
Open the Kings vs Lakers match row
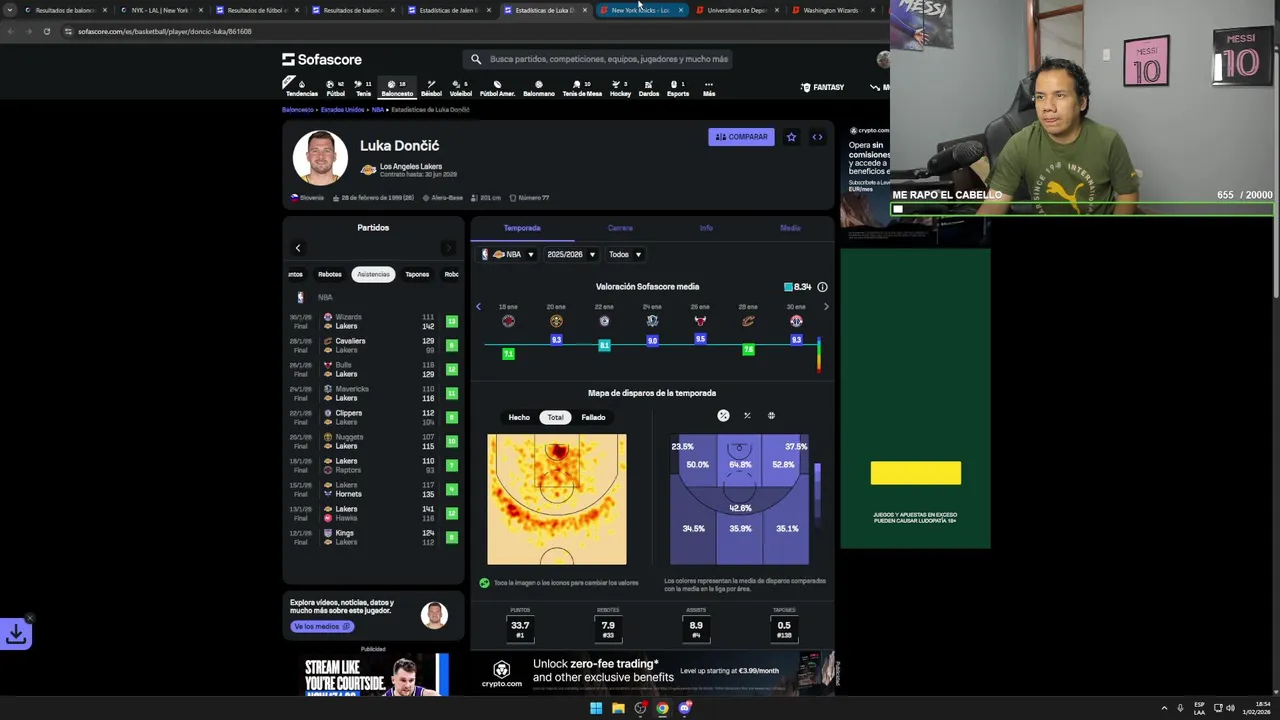coord(373,537)
